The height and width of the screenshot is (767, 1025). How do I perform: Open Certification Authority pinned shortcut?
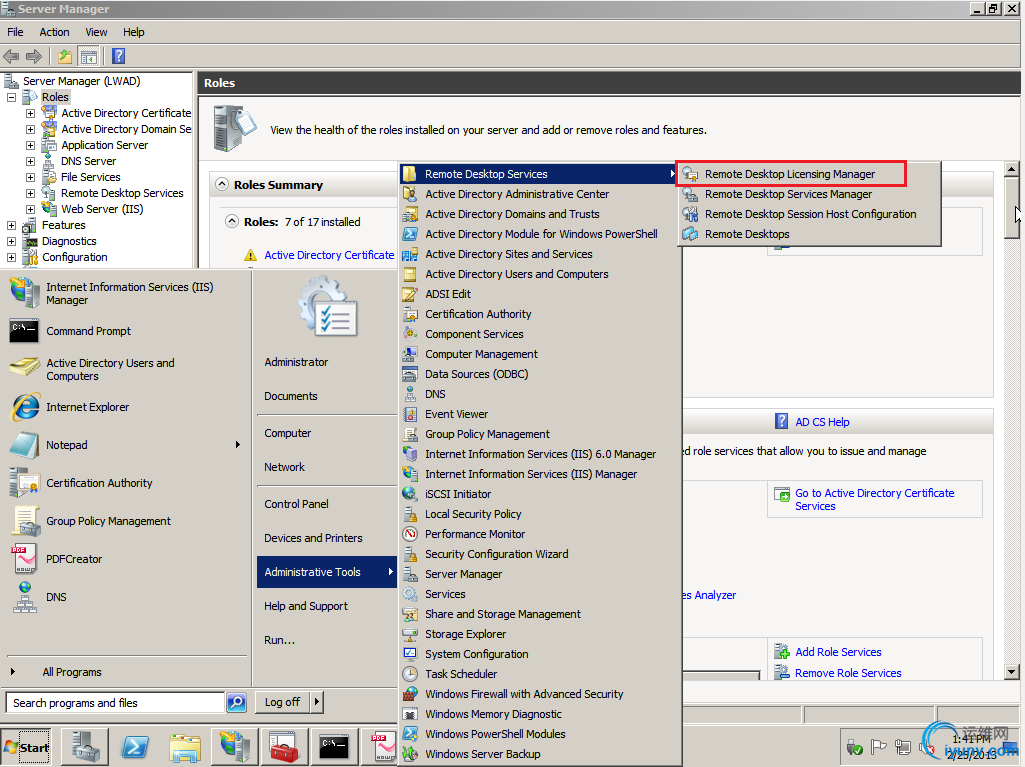99,483
